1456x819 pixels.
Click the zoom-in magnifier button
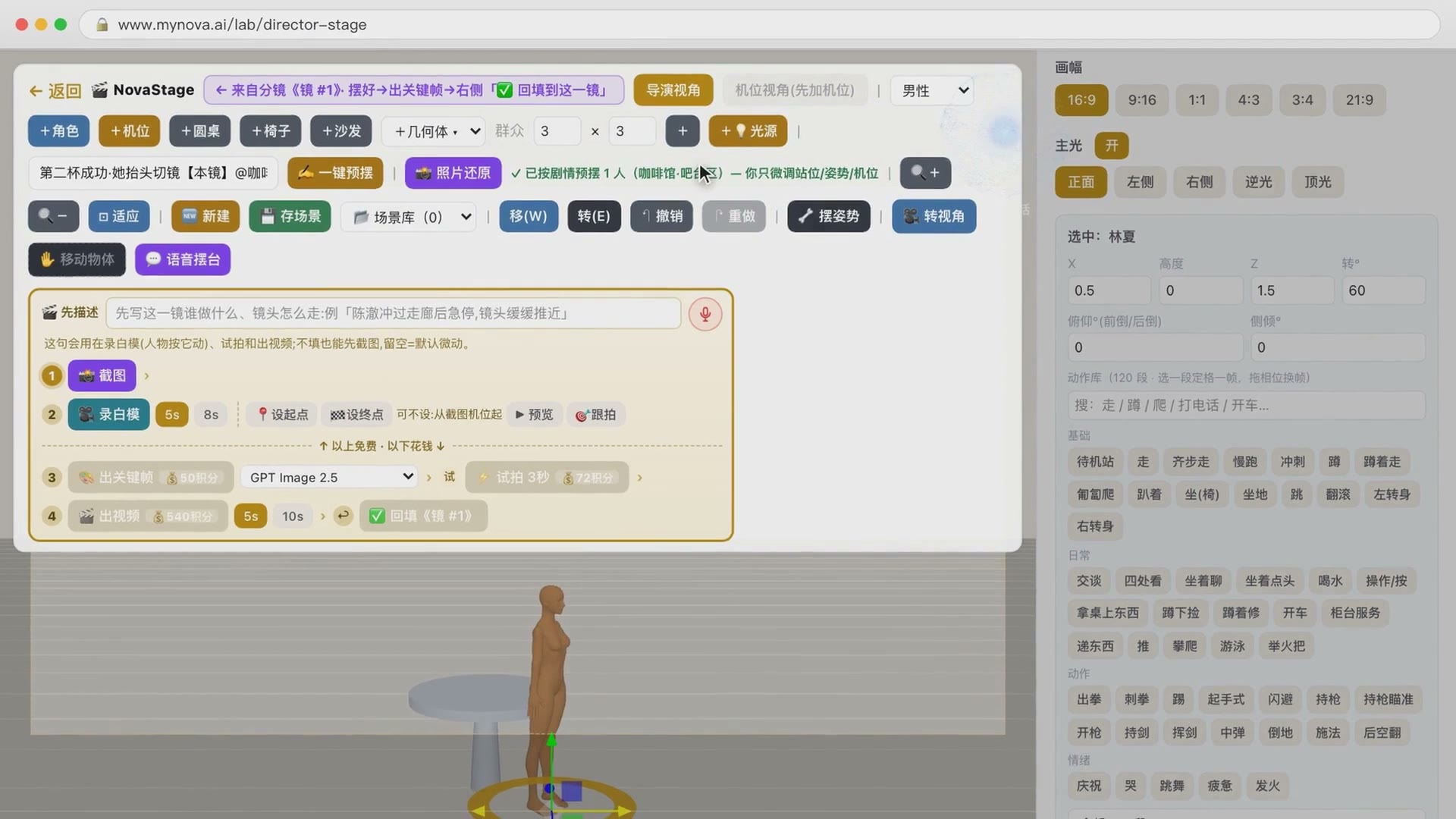pyautogui.click(x=924, y=173)
